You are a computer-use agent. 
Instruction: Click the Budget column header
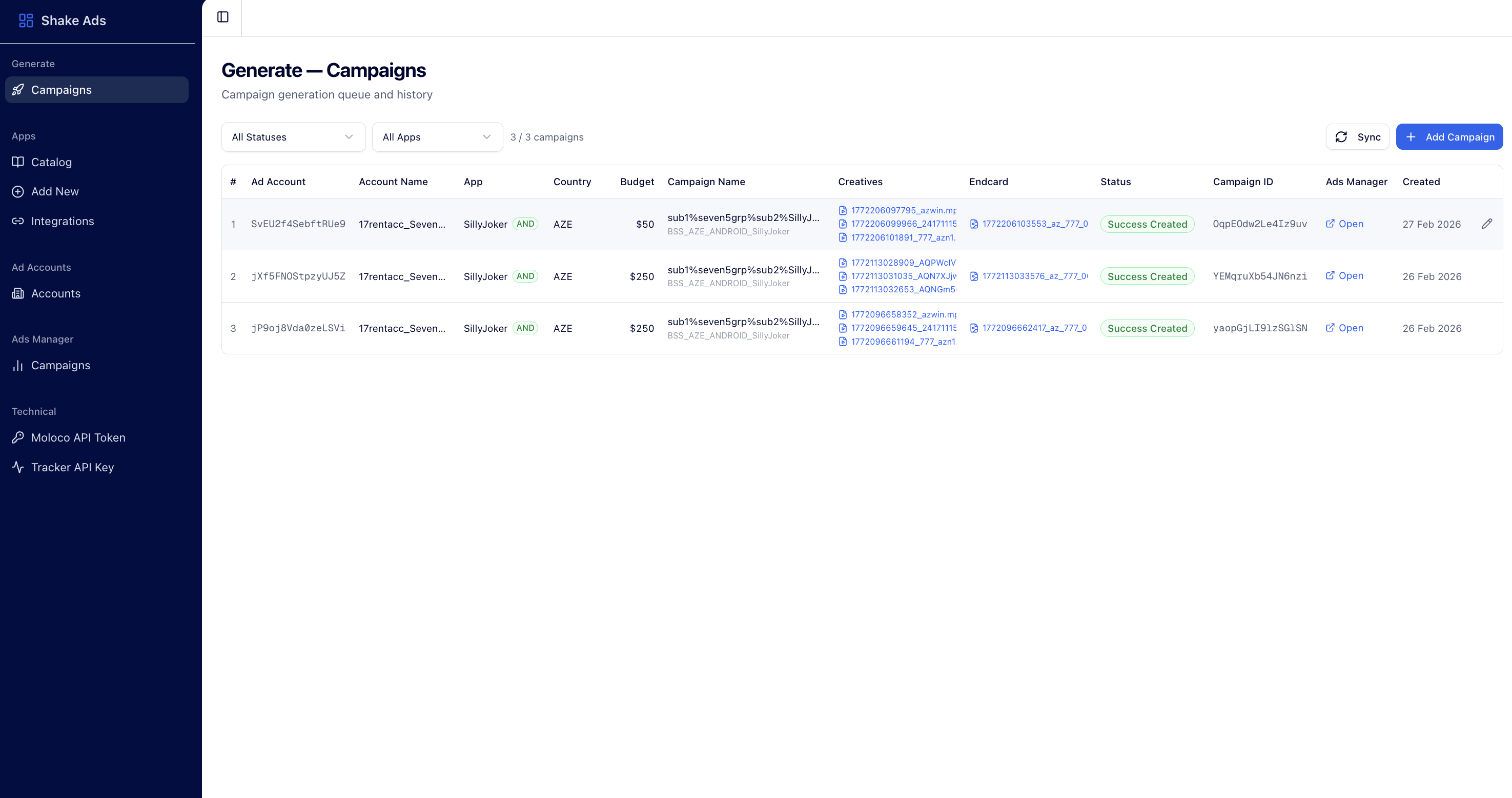pos(636,182)
